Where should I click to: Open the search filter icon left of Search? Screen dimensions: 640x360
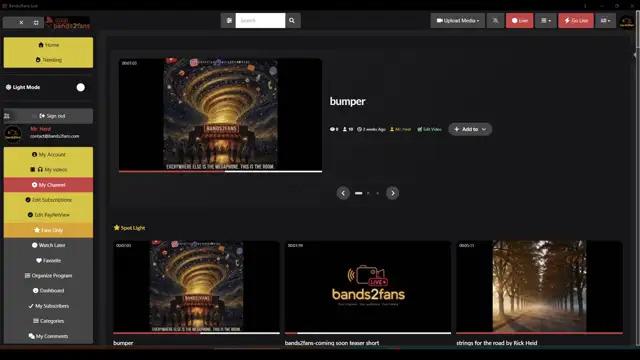pos(229,20)
